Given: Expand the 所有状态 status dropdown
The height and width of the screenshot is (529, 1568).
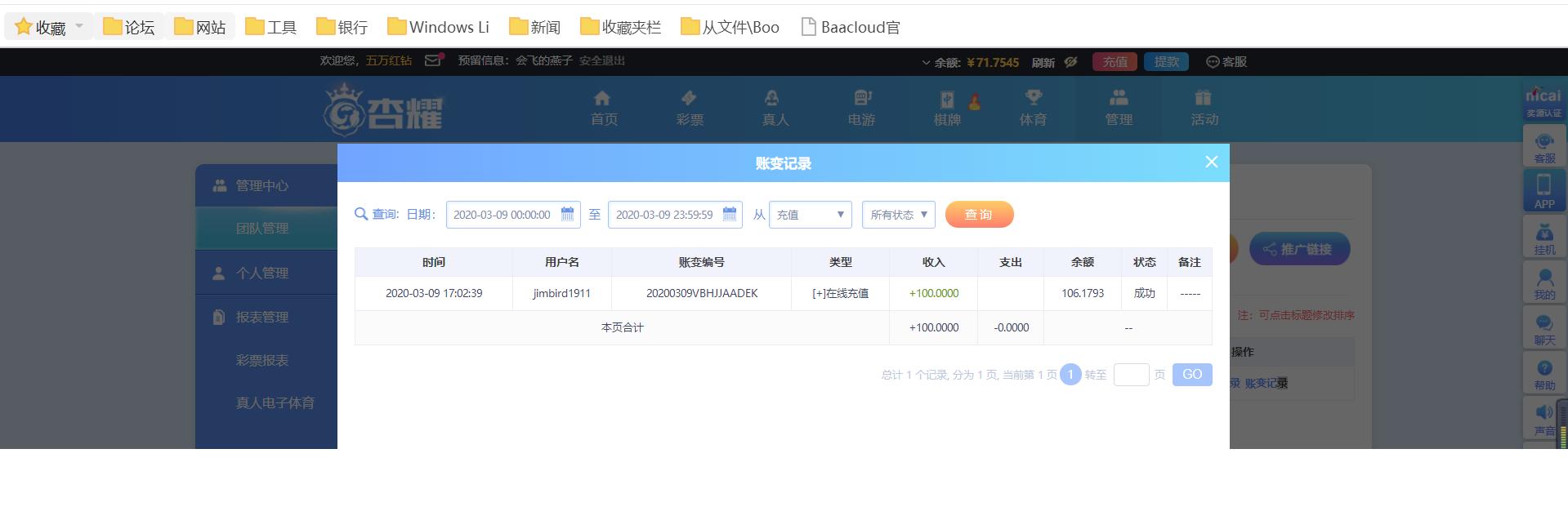Looking at the screenshot, I should 898,215.
